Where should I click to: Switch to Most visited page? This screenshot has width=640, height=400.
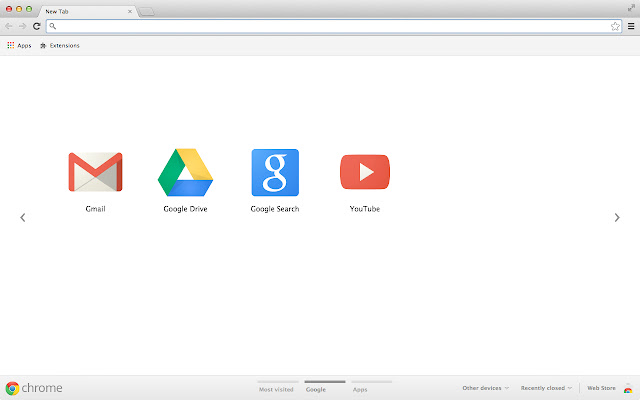276,387
